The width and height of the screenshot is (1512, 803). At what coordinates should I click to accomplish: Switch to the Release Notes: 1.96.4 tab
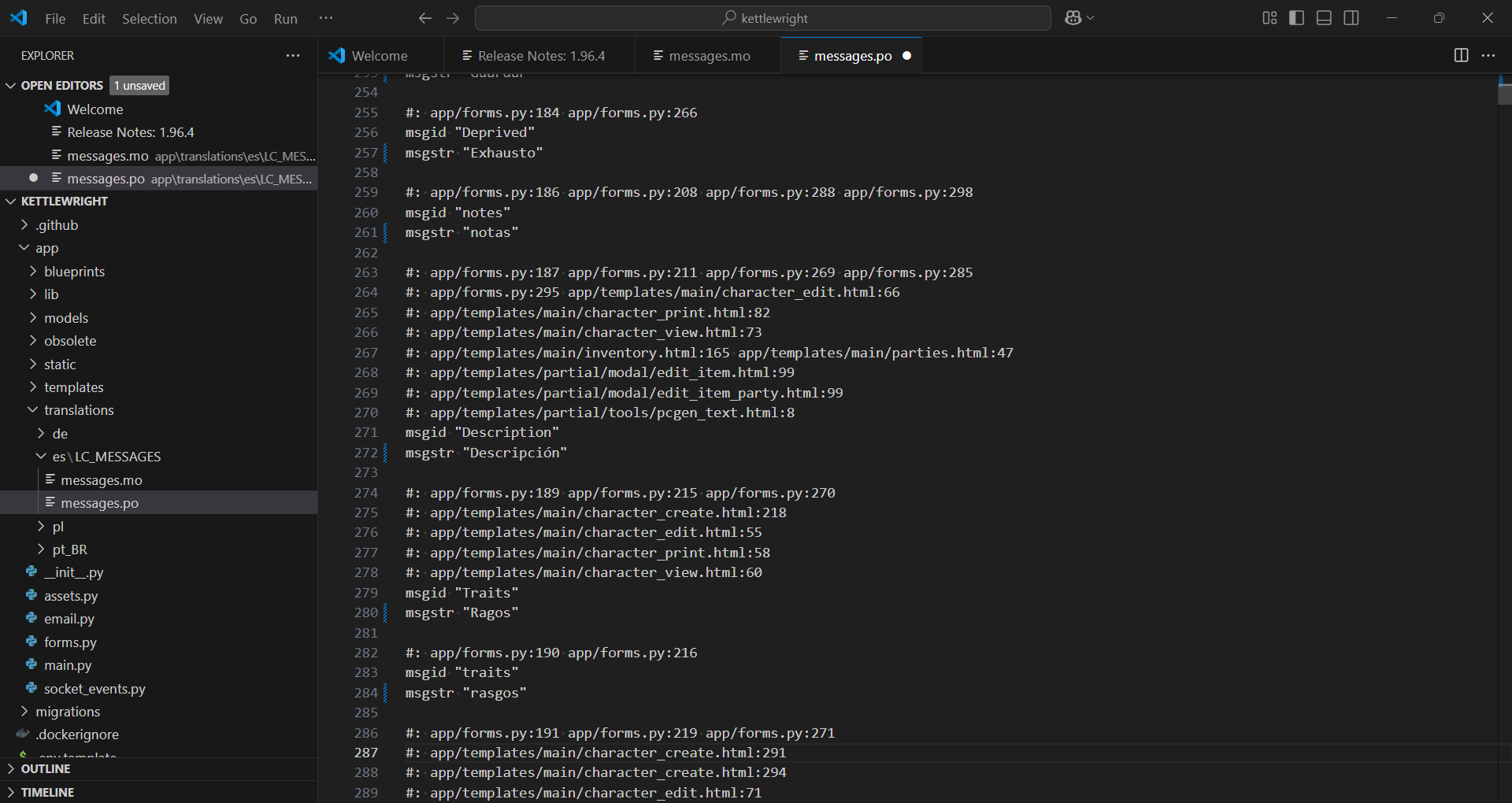(x=541, y=56)
